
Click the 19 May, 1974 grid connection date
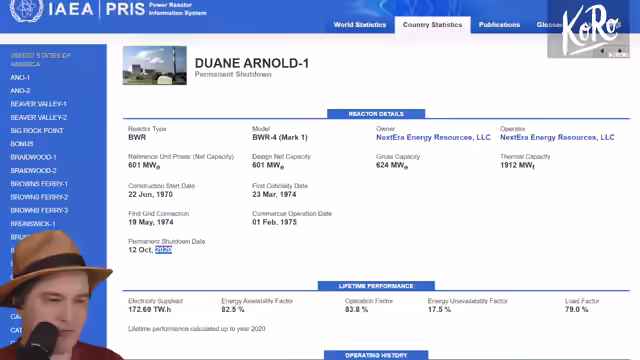click(151, 222)
